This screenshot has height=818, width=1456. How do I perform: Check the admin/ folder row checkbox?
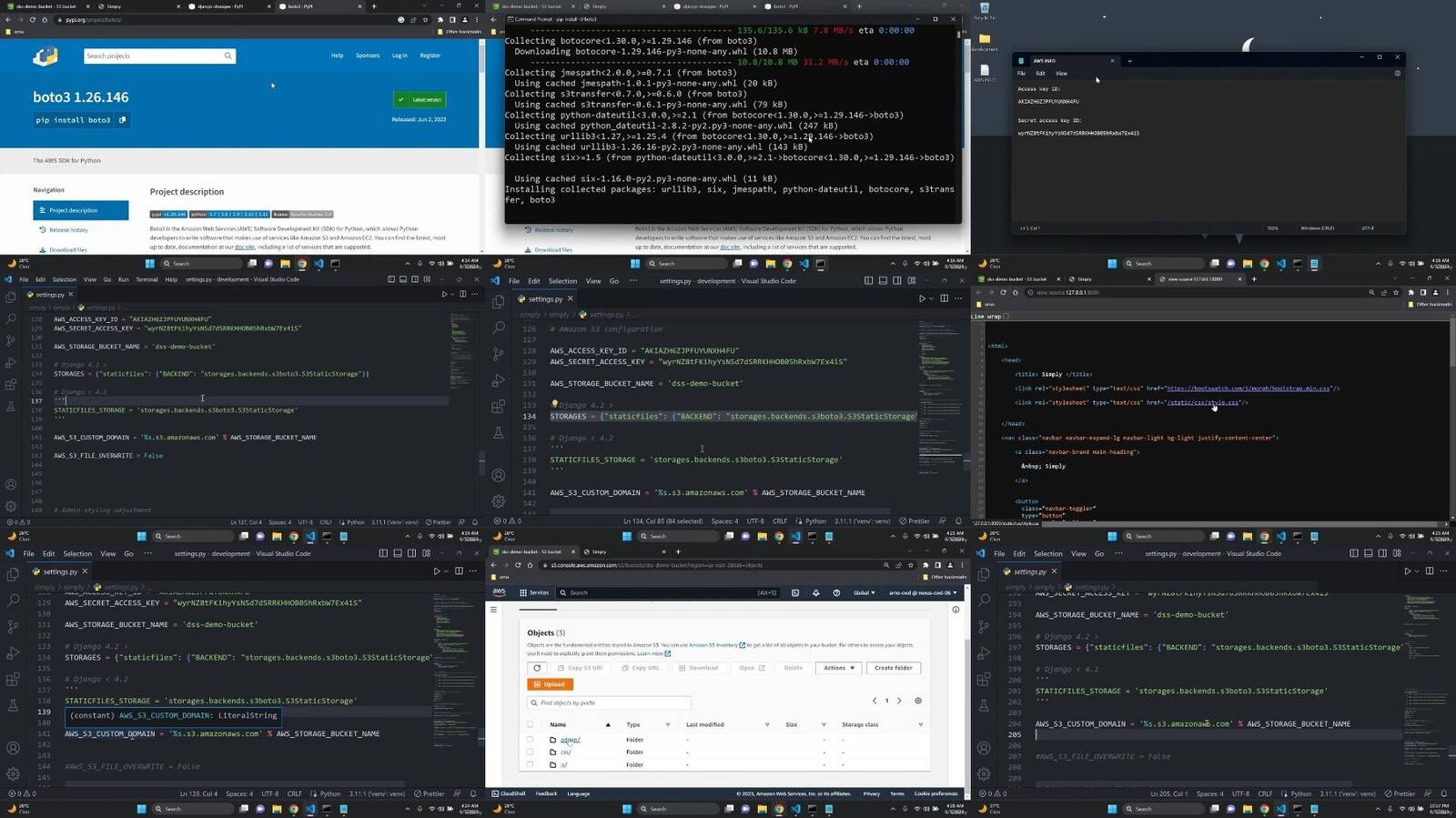coord(531,740)
